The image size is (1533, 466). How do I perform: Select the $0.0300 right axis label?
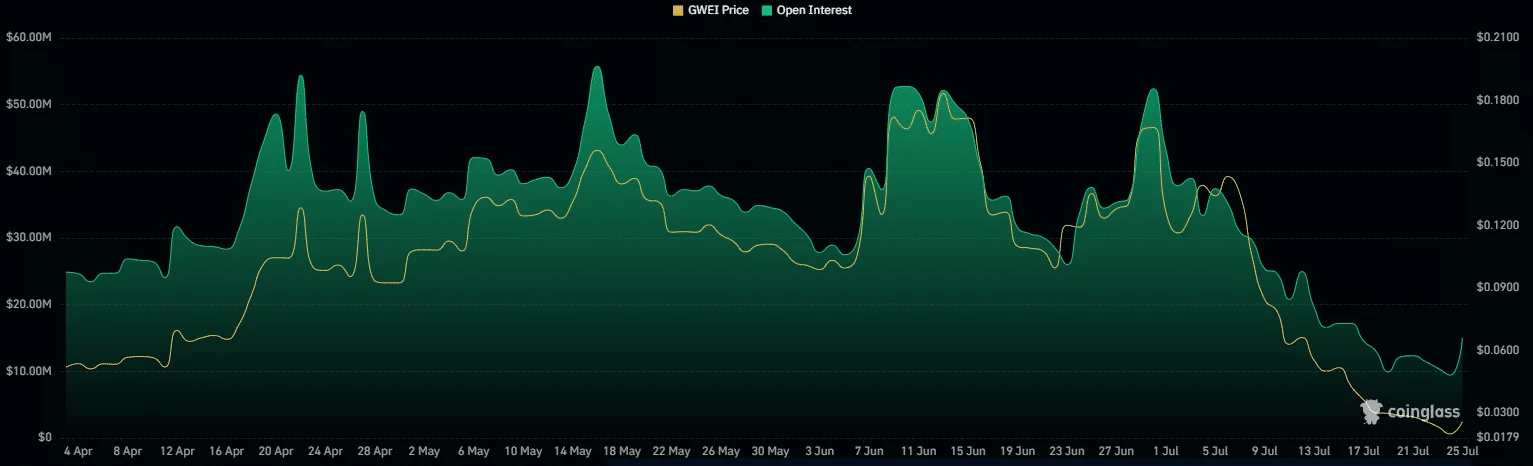[x=1497, y=412]
